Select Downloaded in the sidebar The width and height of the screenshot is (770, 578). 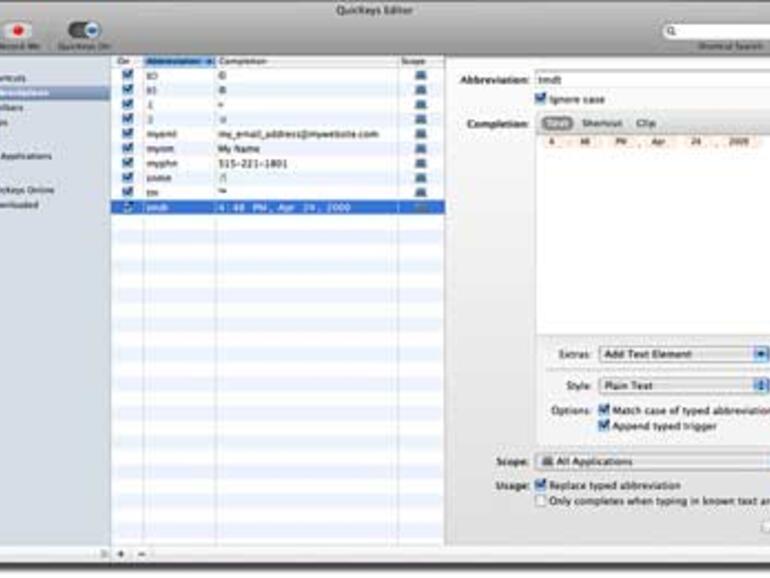click(x=20, y=205)
